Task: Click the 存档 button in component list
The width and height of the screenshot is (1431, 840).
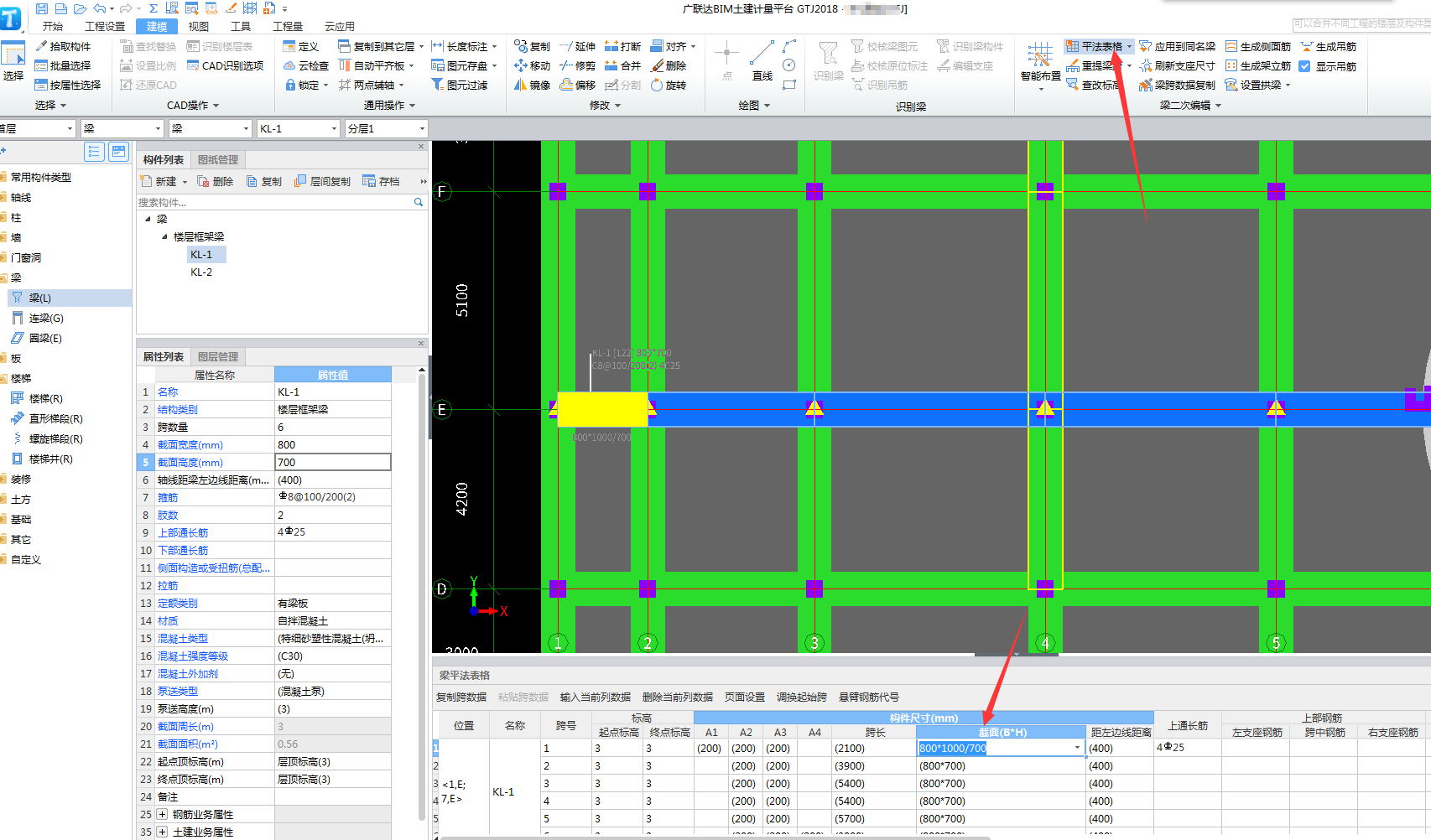Action: 382,181
